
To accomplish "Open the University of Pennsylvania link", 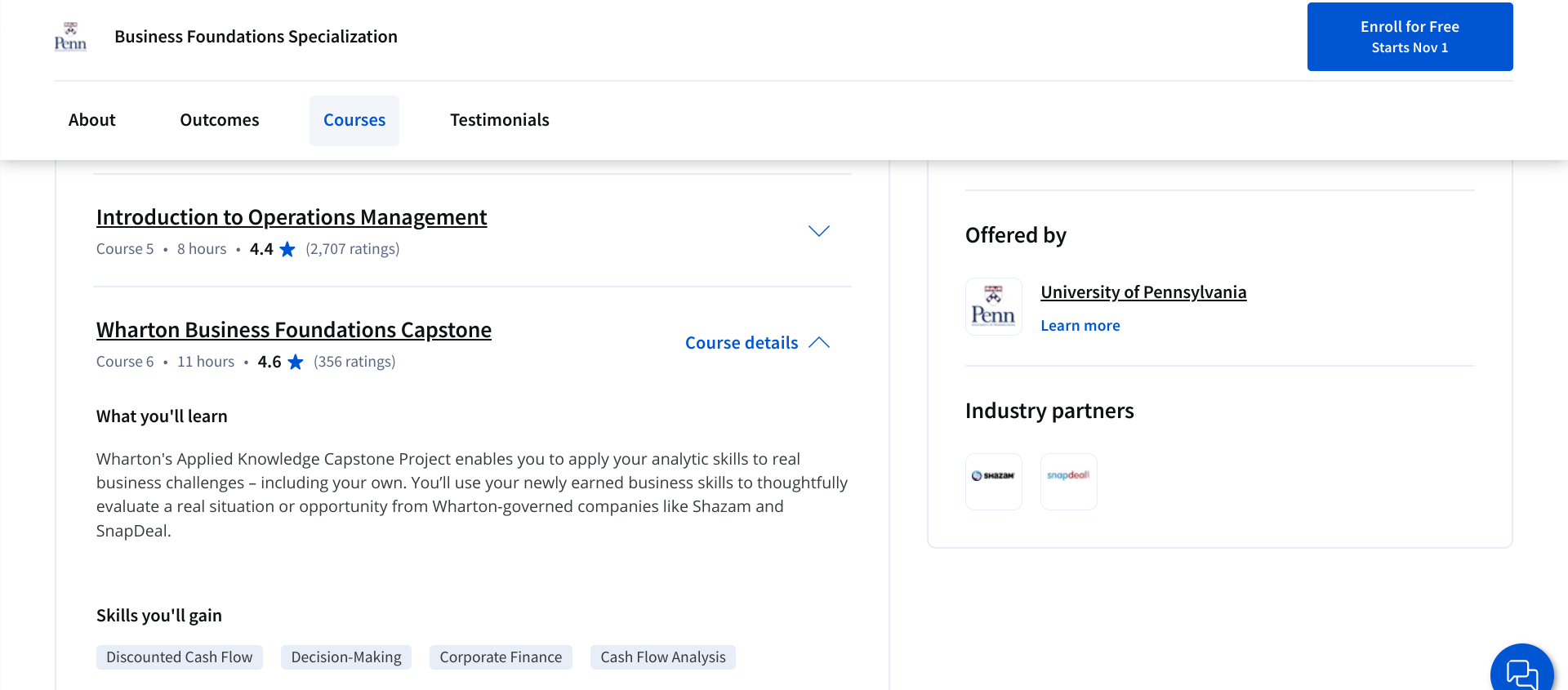I will click(x=1143, y=292).
